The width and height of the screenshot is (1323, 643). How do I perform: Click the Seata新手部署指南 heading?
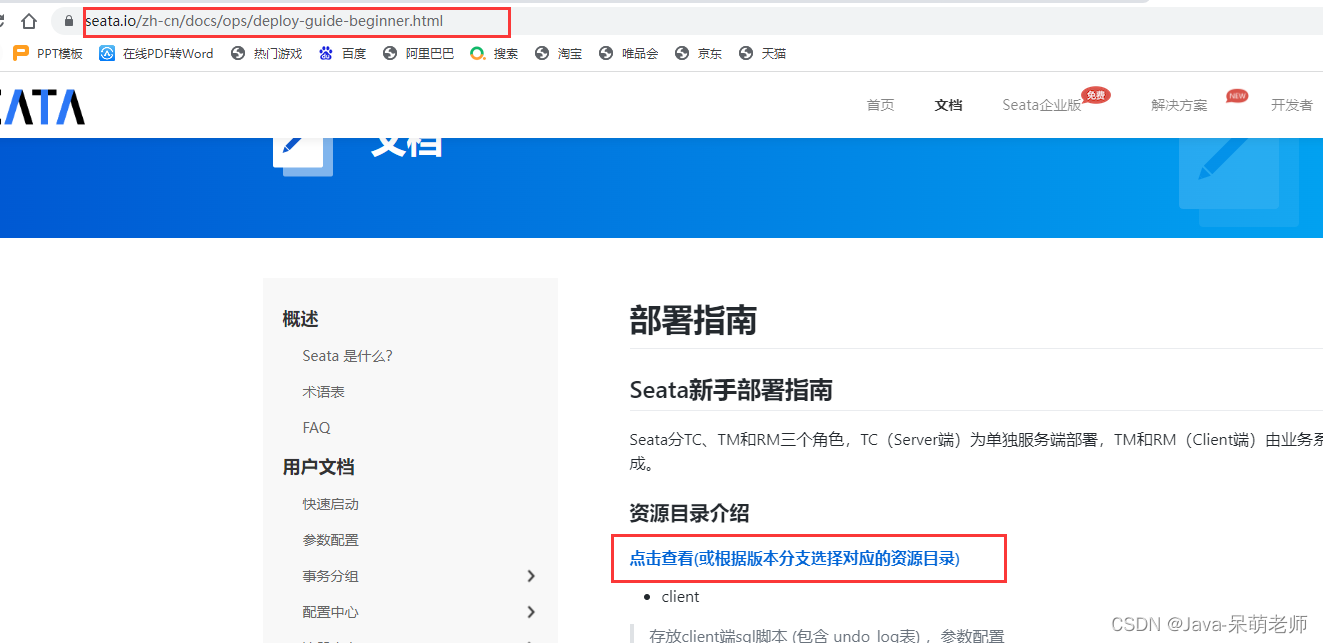point(731,390)
